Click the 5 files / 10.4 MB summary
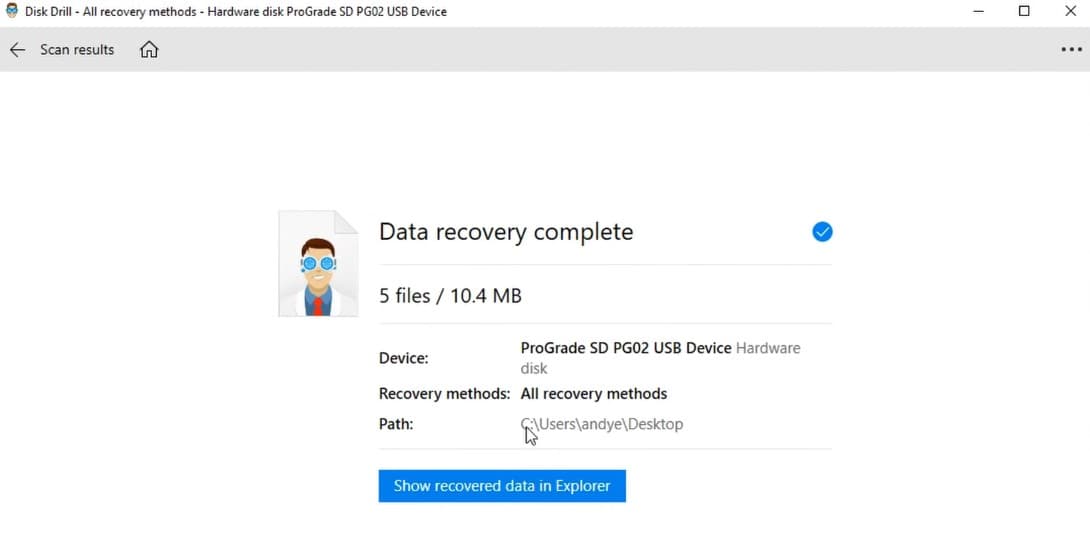 tap(450, 296)
